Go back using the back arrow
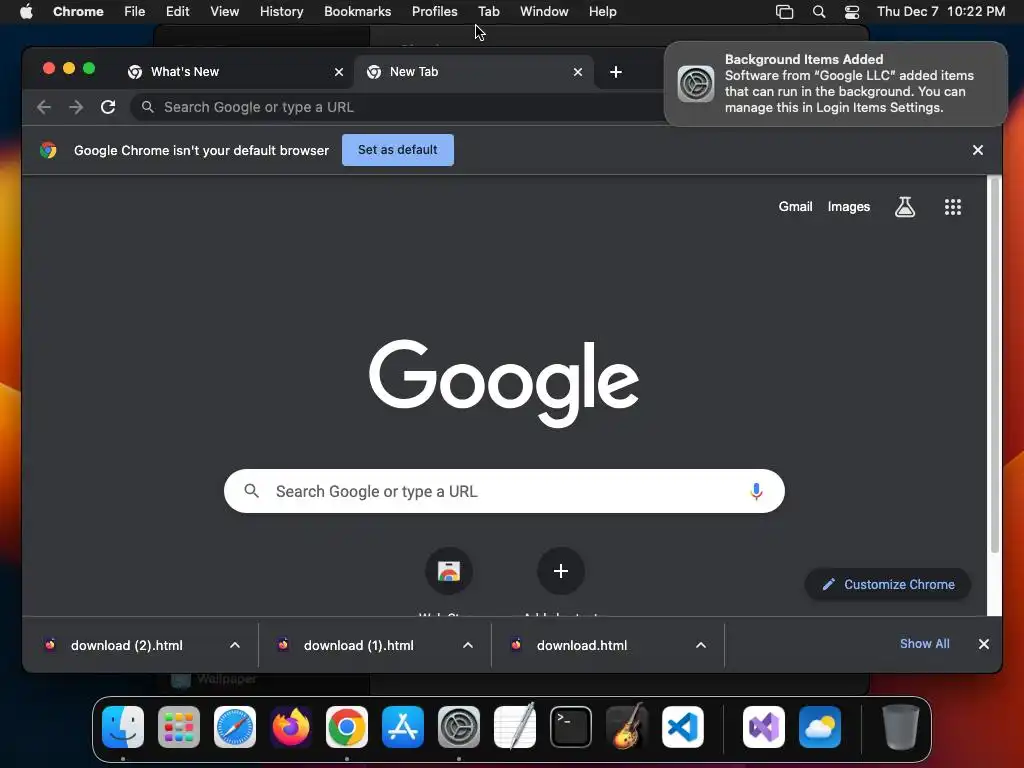This screenshot has width=1024, height=768. [44, 107]
